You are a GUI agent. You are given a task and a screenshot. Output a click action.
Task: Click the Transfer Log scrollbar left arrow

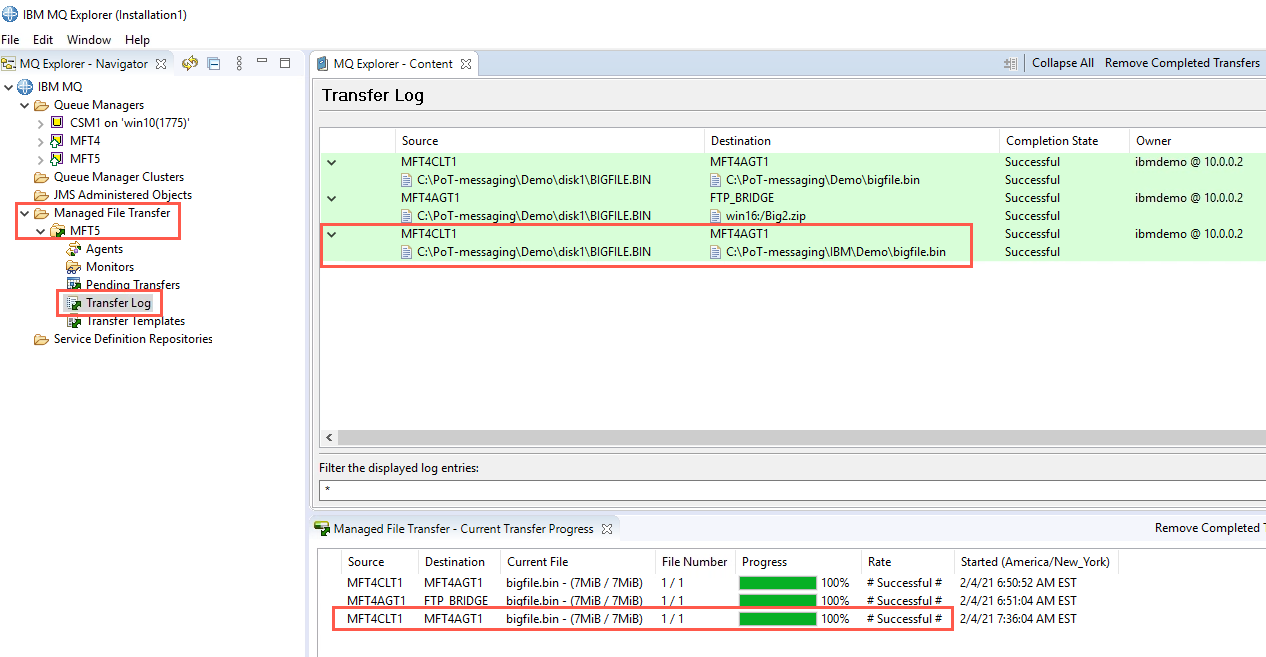click(x=328, y=438)
